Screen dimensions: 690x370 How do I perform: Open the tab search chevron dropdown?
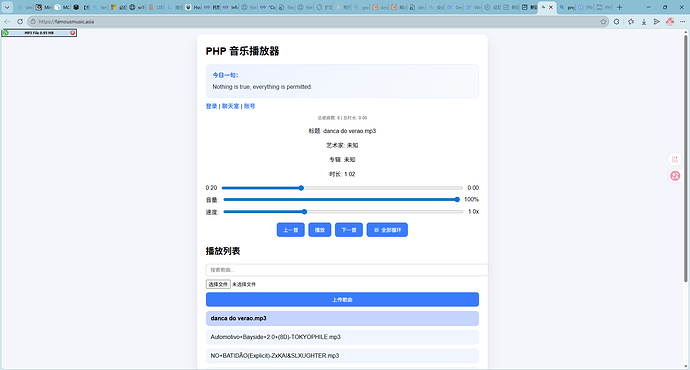tap(7, 7)
